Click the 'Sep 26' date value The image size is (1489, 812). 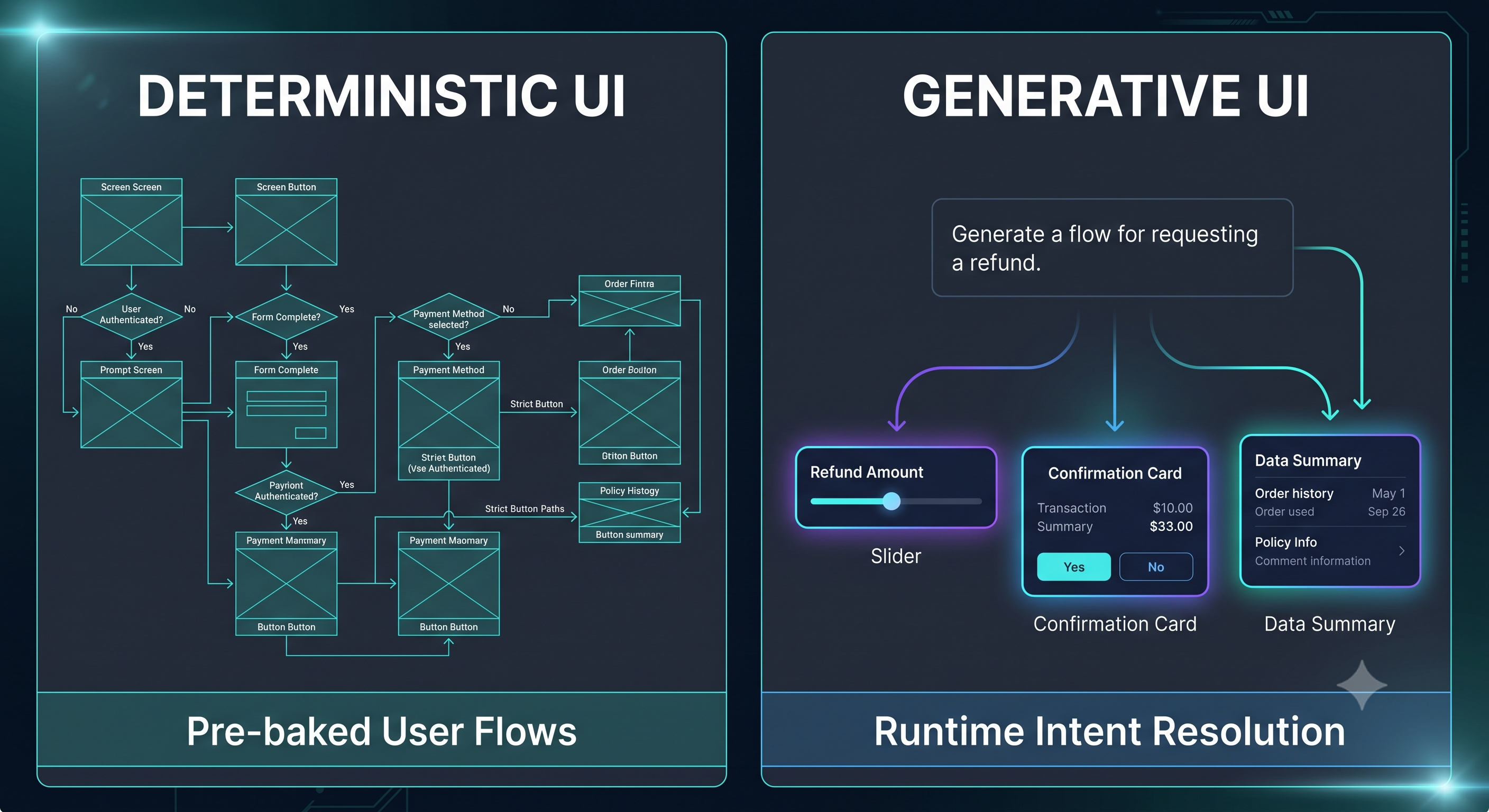coord(1386,512)
